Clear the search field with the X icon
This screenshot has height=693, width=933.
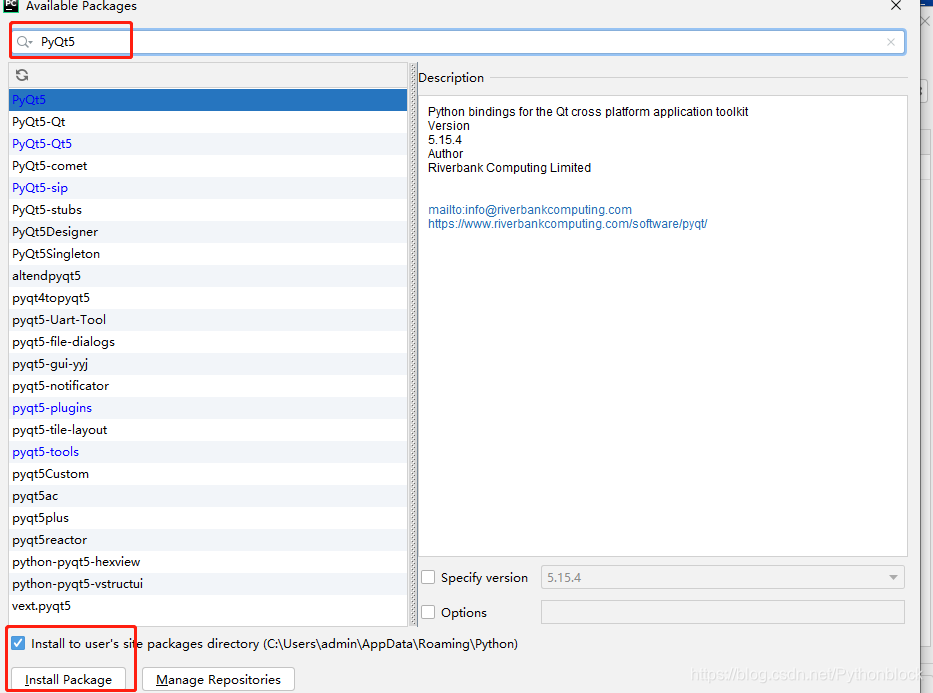(x=891, y=42)
